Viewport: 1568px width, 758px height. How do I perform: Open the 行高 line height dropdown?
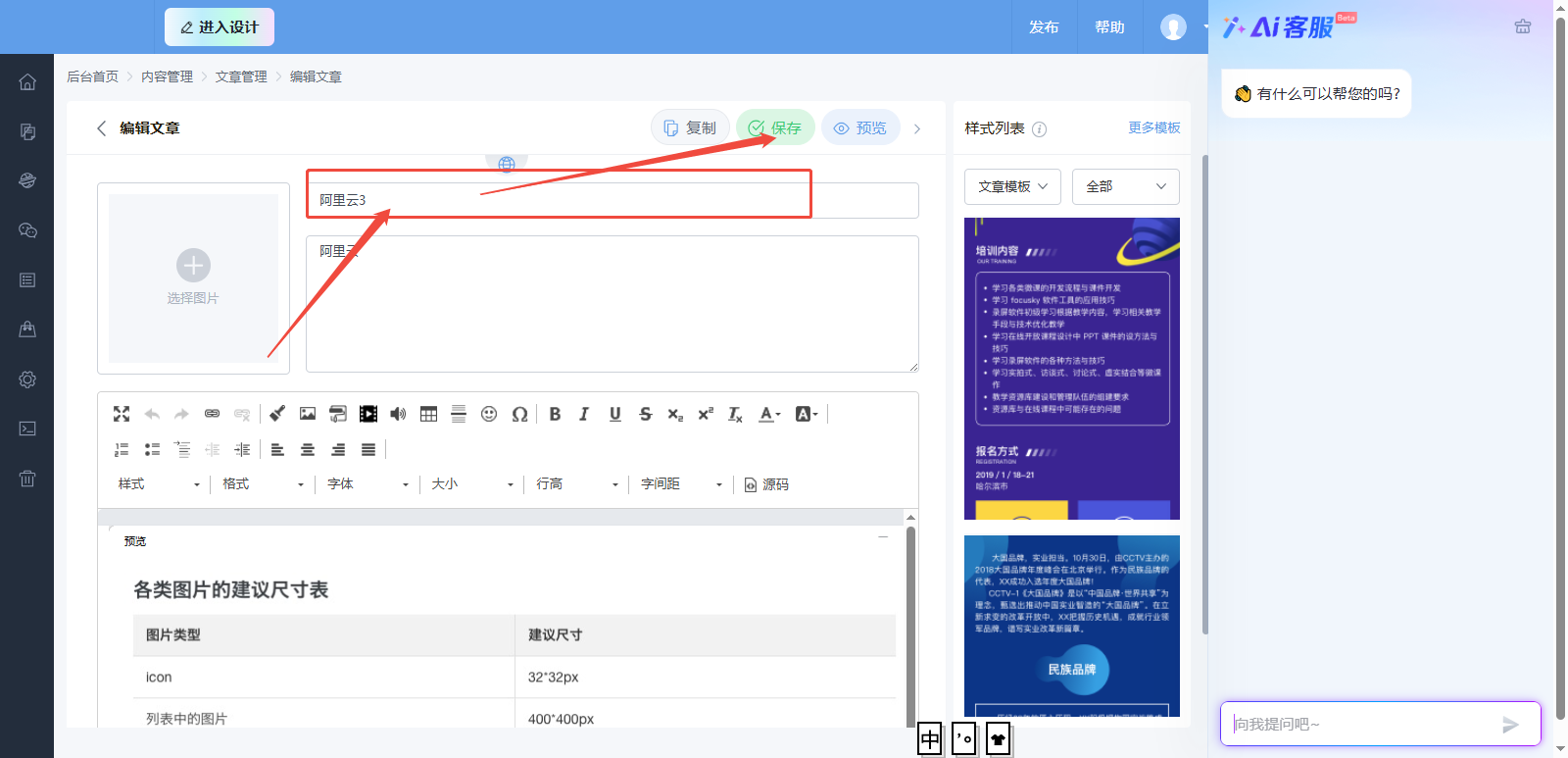577,484
